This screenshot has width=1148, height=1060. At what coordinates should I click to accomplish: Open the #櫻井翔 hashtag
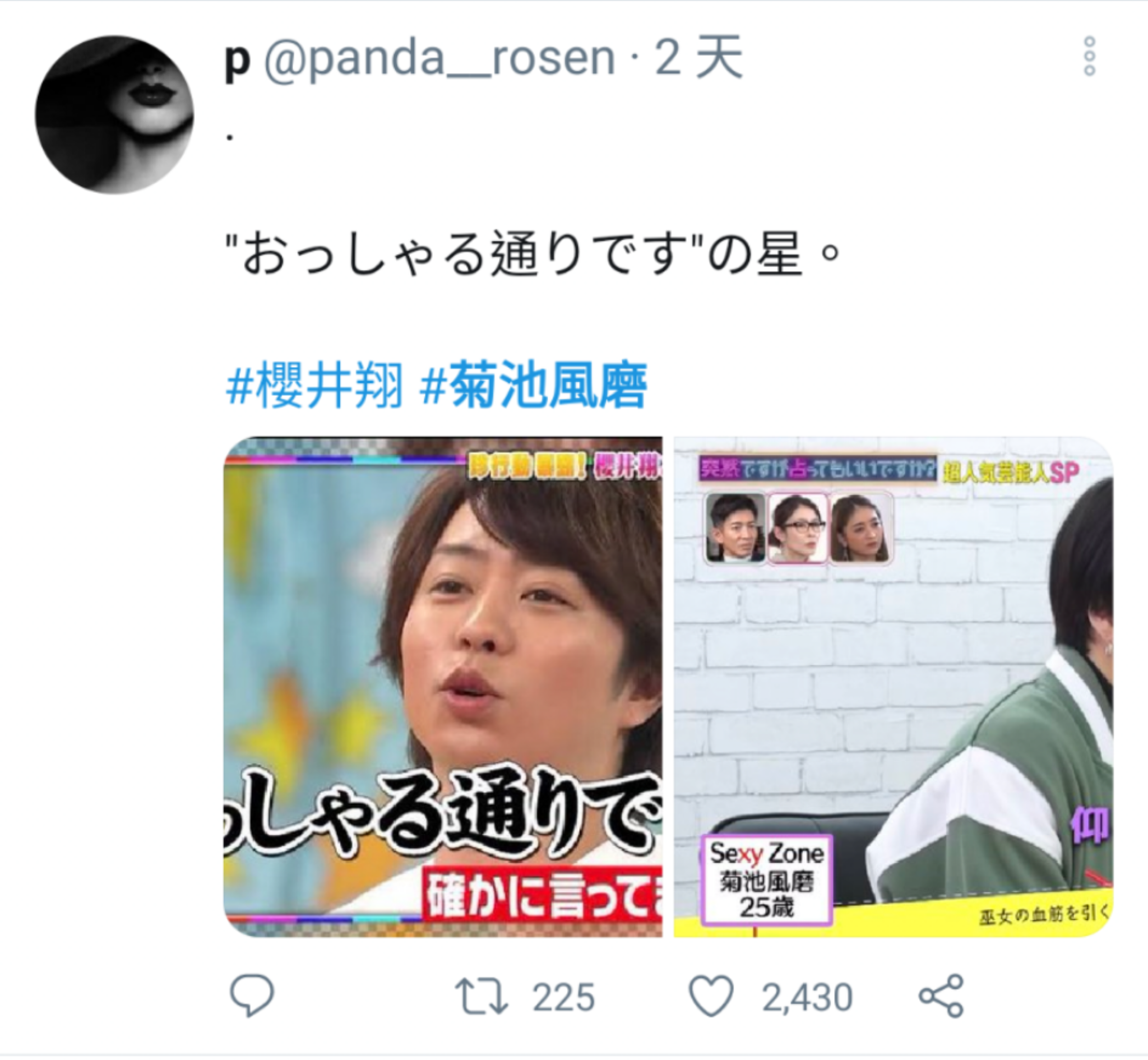point(314,385)
